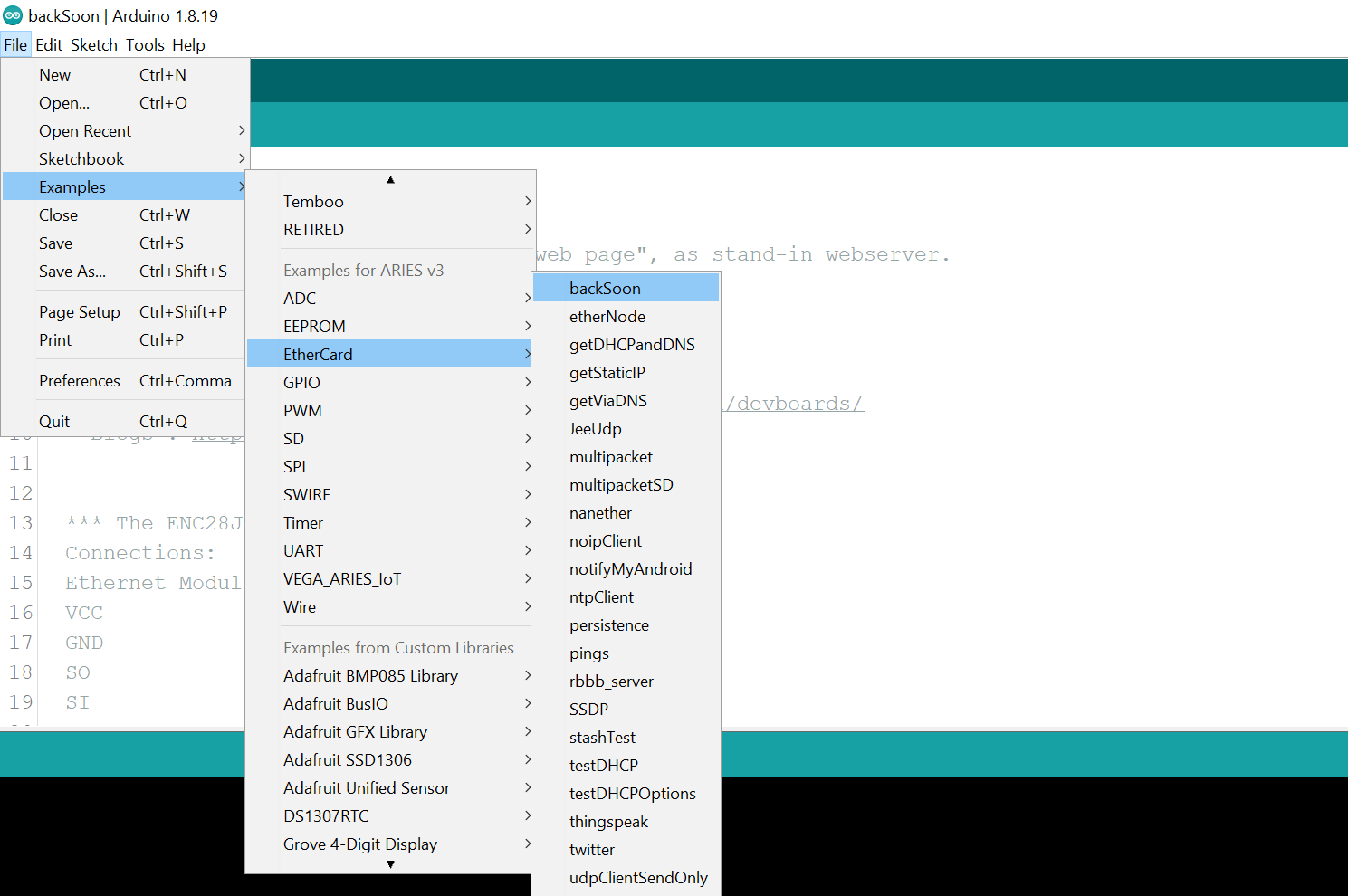Load the thingspeak example sketch

point(608,822)
